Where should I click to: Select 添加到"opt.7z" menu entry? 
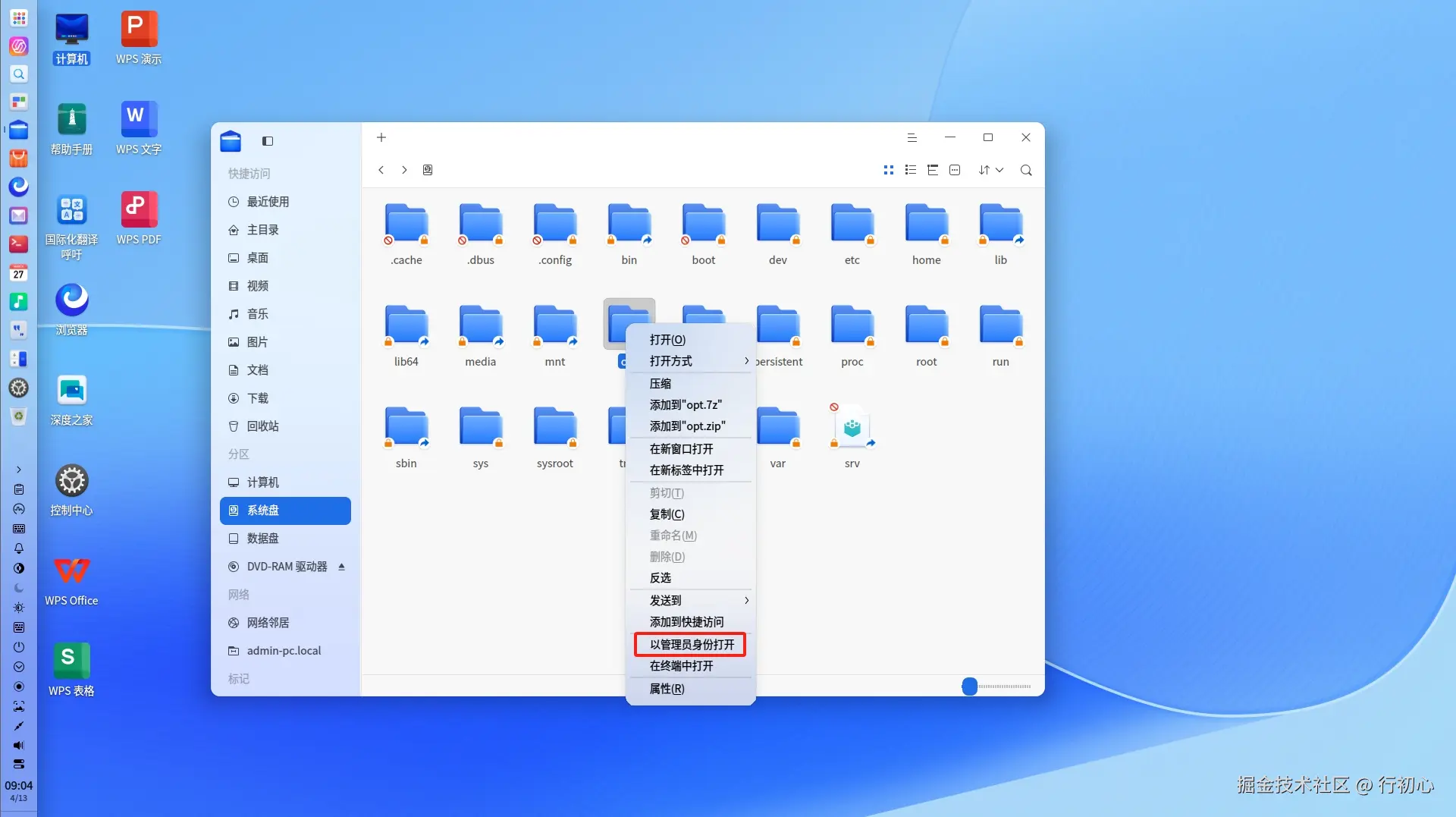691,405
